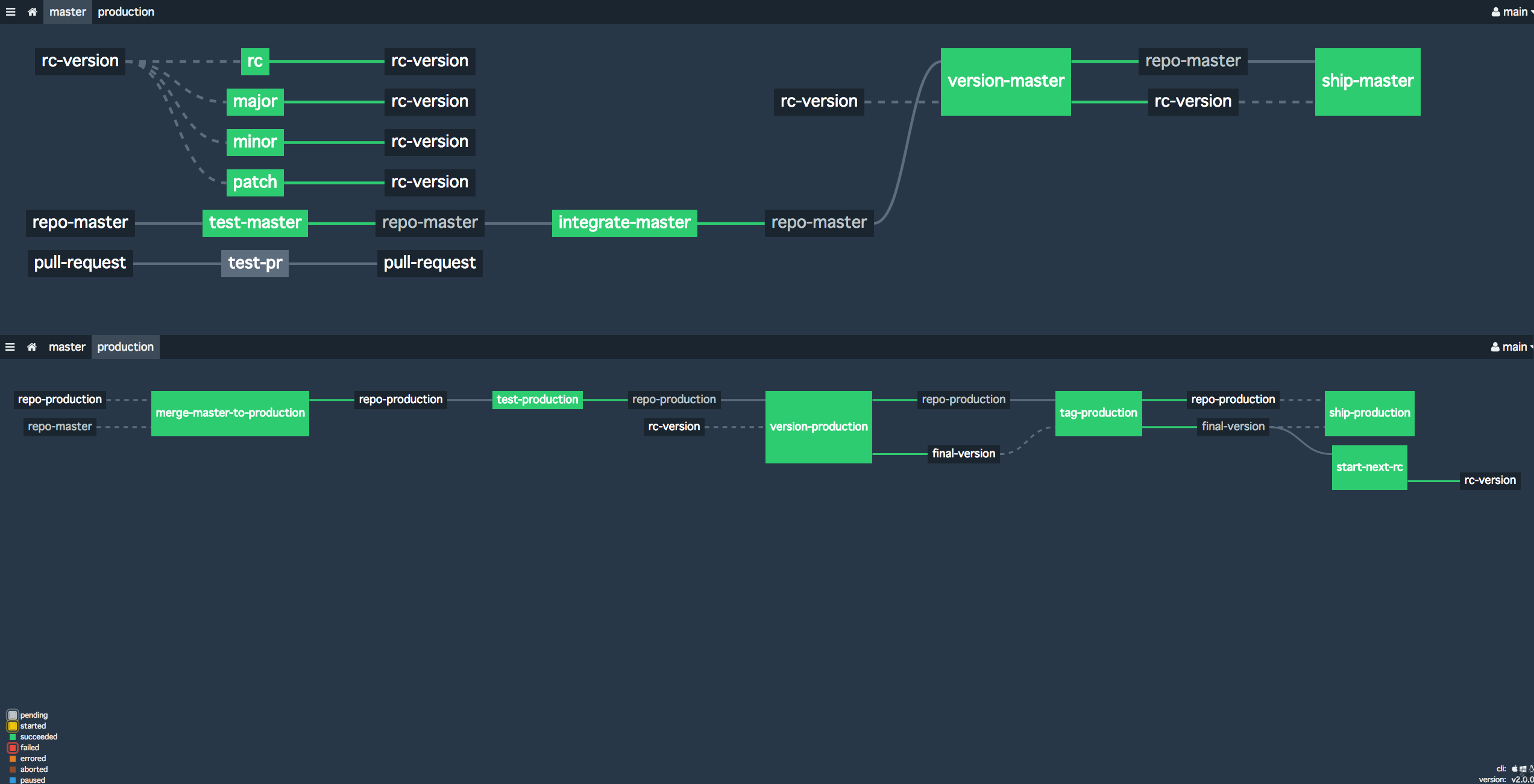
Task: Switch to master tab in the lower bar
Action: click(x=67, y=347)
